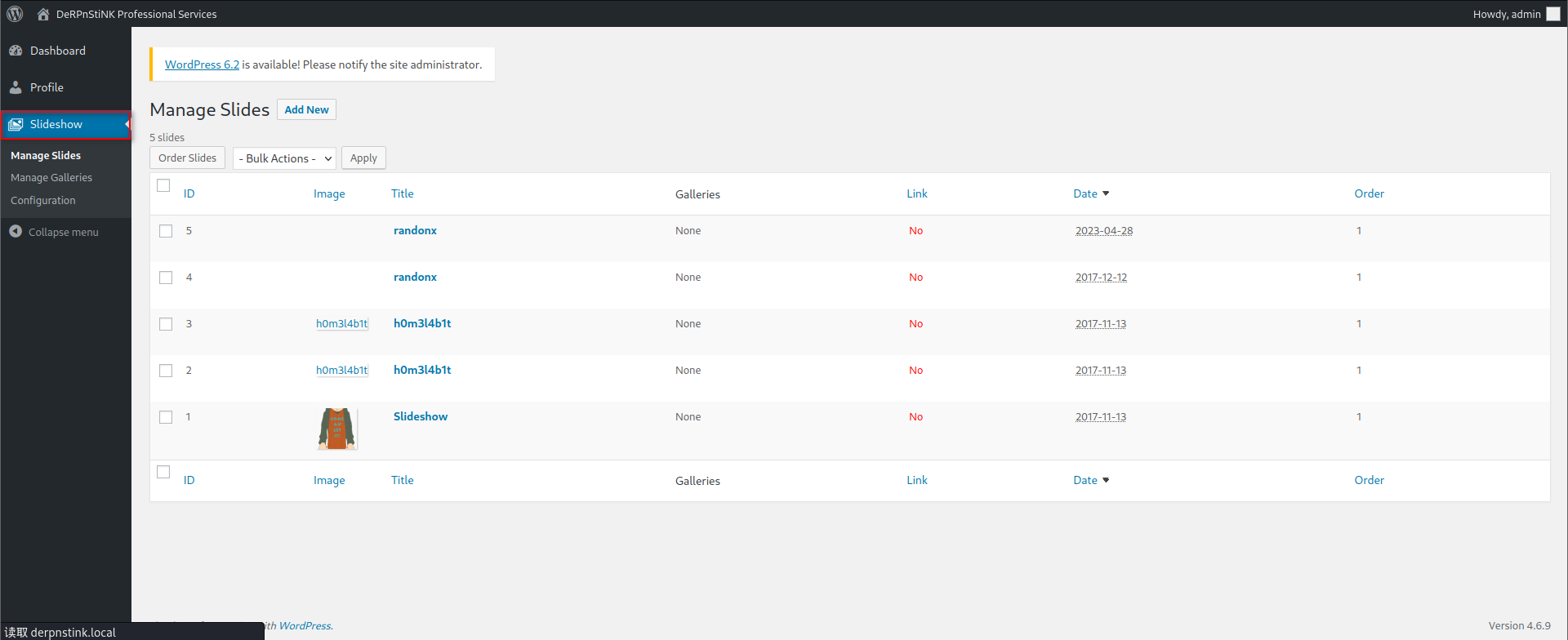Click Order column label in table footer
This screenshot has width=1568, height=640.
coord(1370,480)
